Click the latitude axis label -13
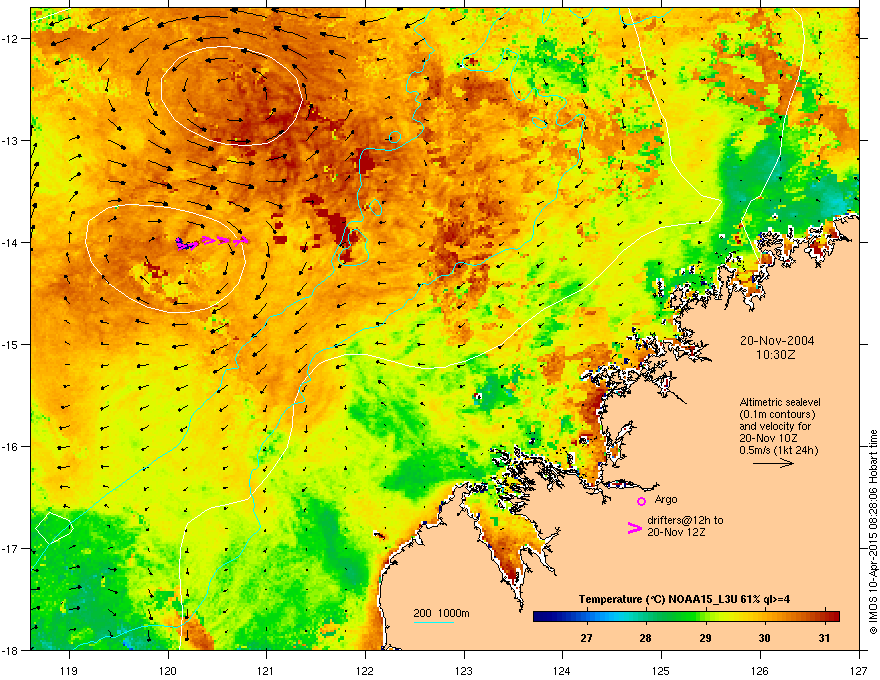Viewport: 880px width, 680px height. tap(10, 141)
